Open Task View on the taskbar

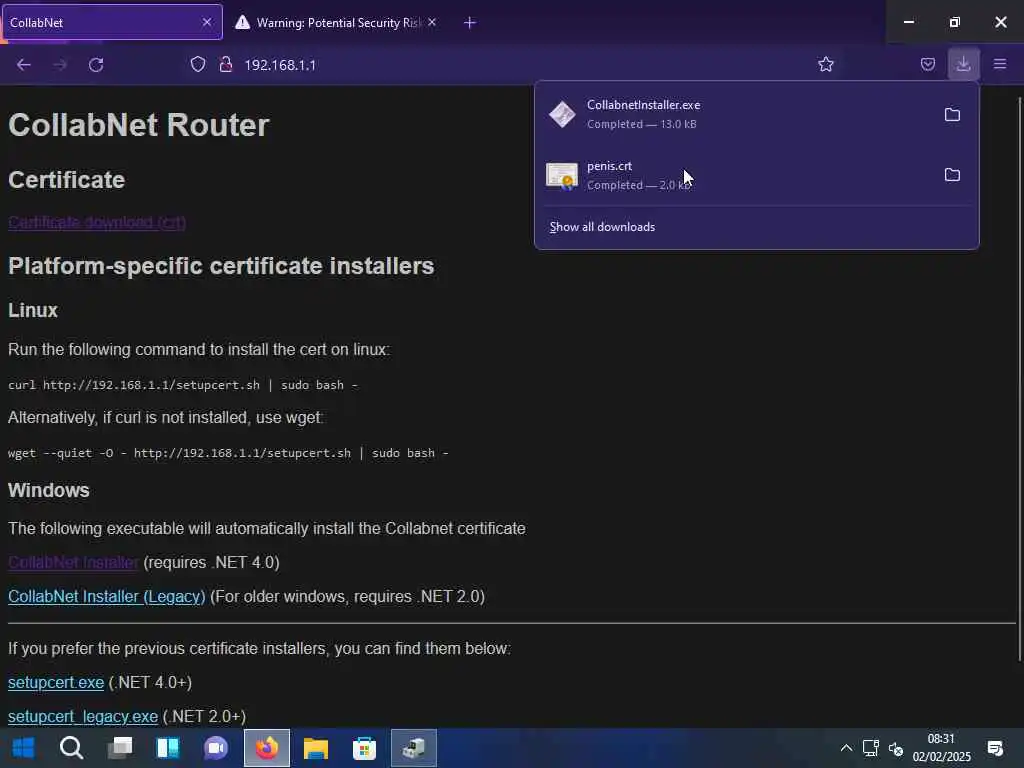coord(120,748)
